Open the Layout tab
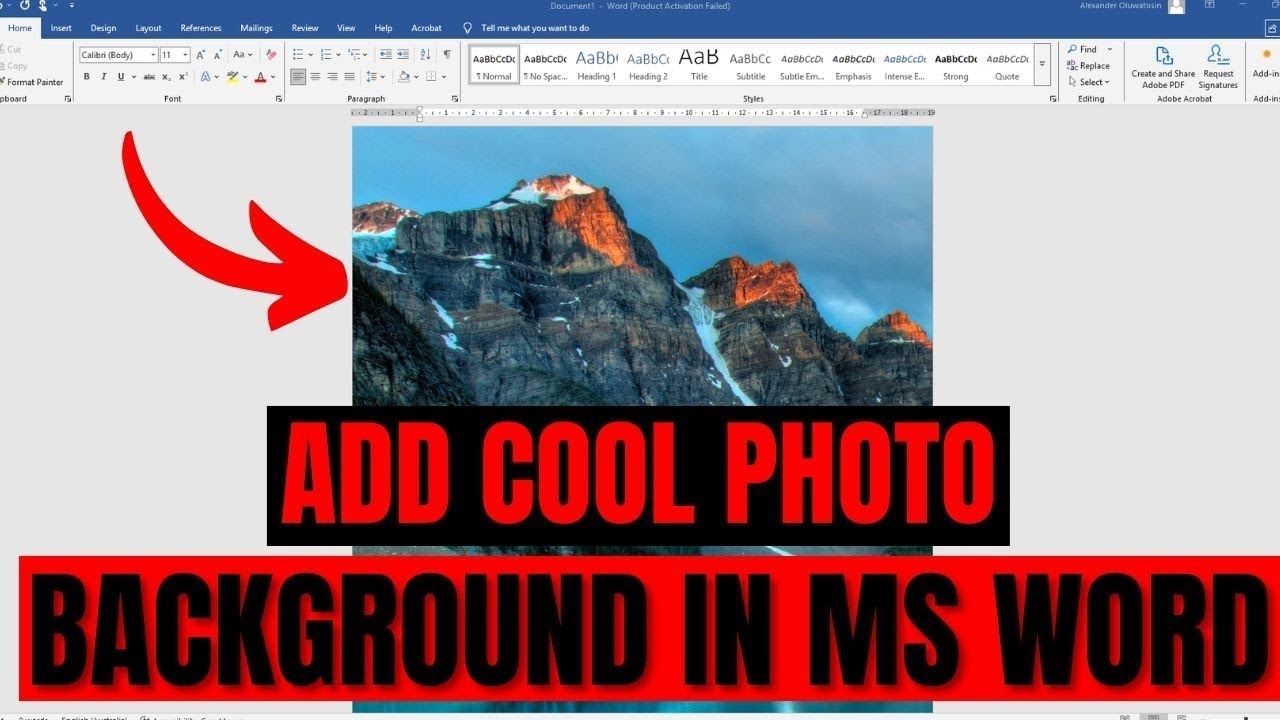Viewport: 1280px width, 720px height. [x=148, y=28]
